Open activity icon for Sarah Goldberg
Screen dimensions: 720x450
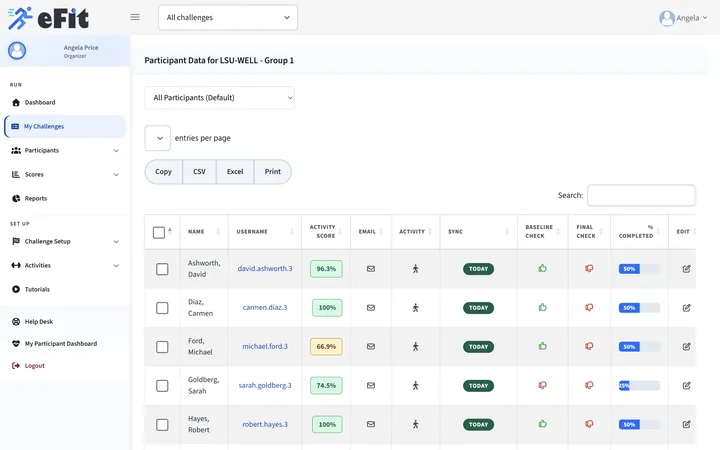tap(416, 386)
